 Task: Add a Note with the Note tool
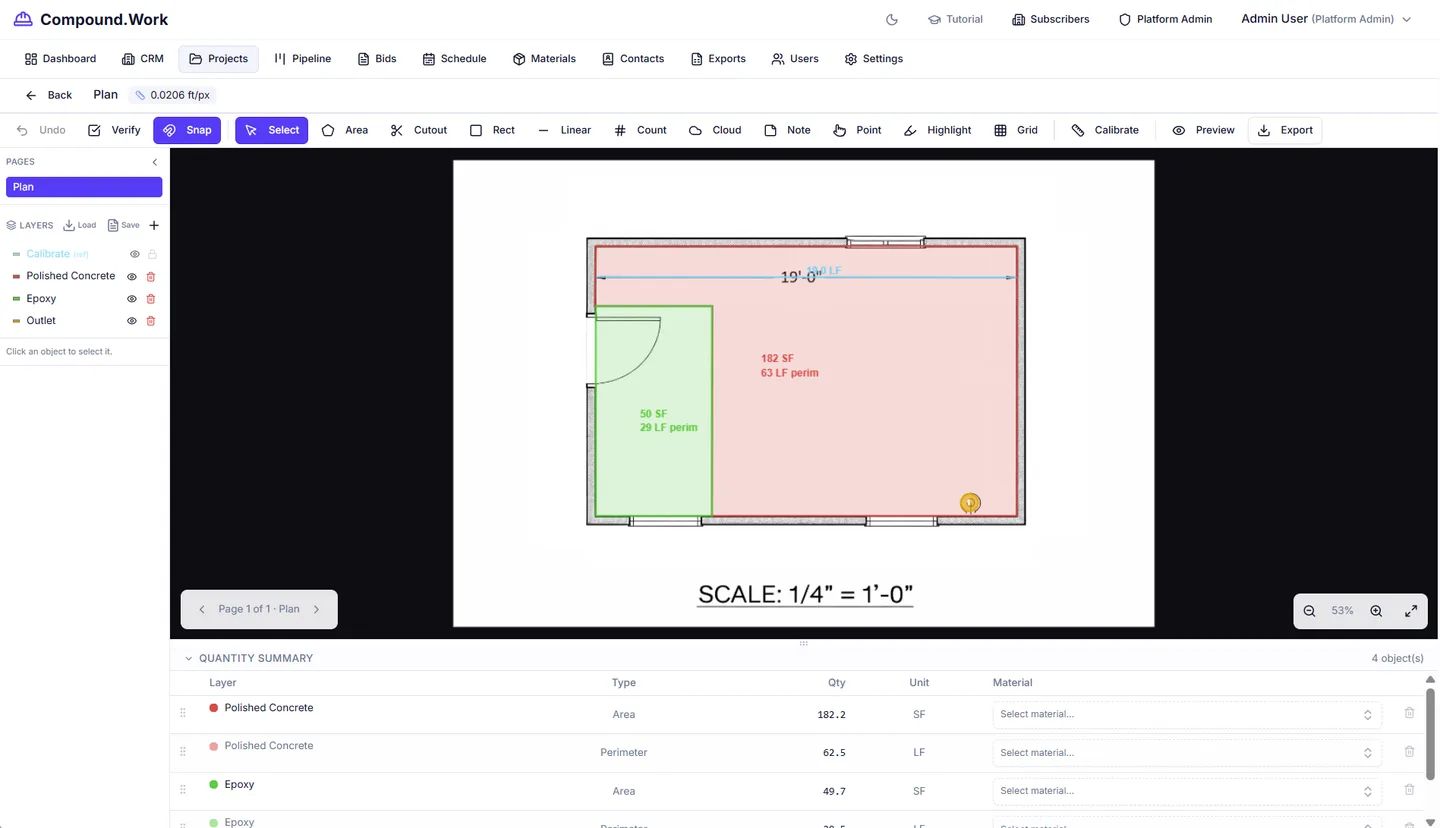click(x=787, y=130)
